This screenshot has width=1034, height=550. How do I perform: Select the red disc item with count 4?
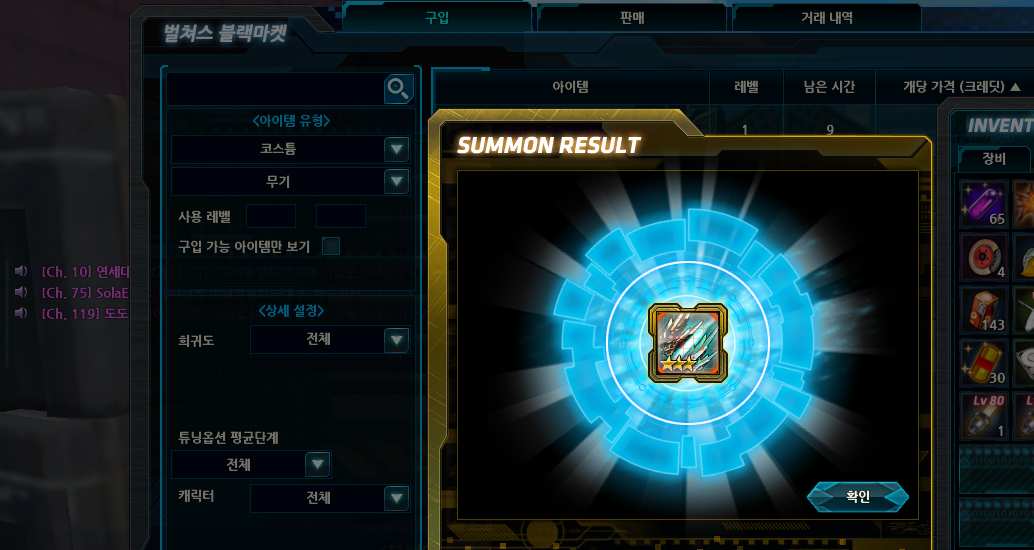[x=984, y=256]
